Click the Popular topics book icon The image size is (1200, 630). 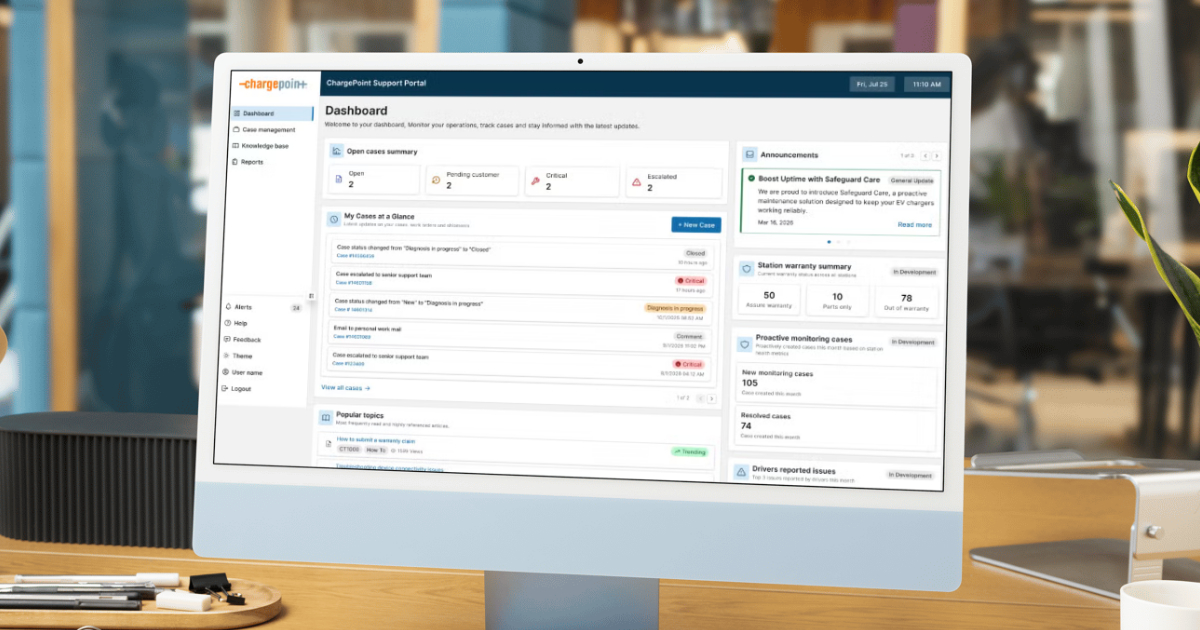point(326,417)
